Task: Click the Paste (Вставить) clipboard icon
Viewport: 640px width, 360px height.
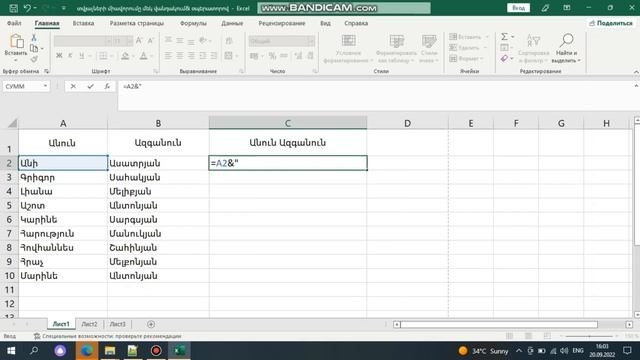Action: [x=16, y=42]
